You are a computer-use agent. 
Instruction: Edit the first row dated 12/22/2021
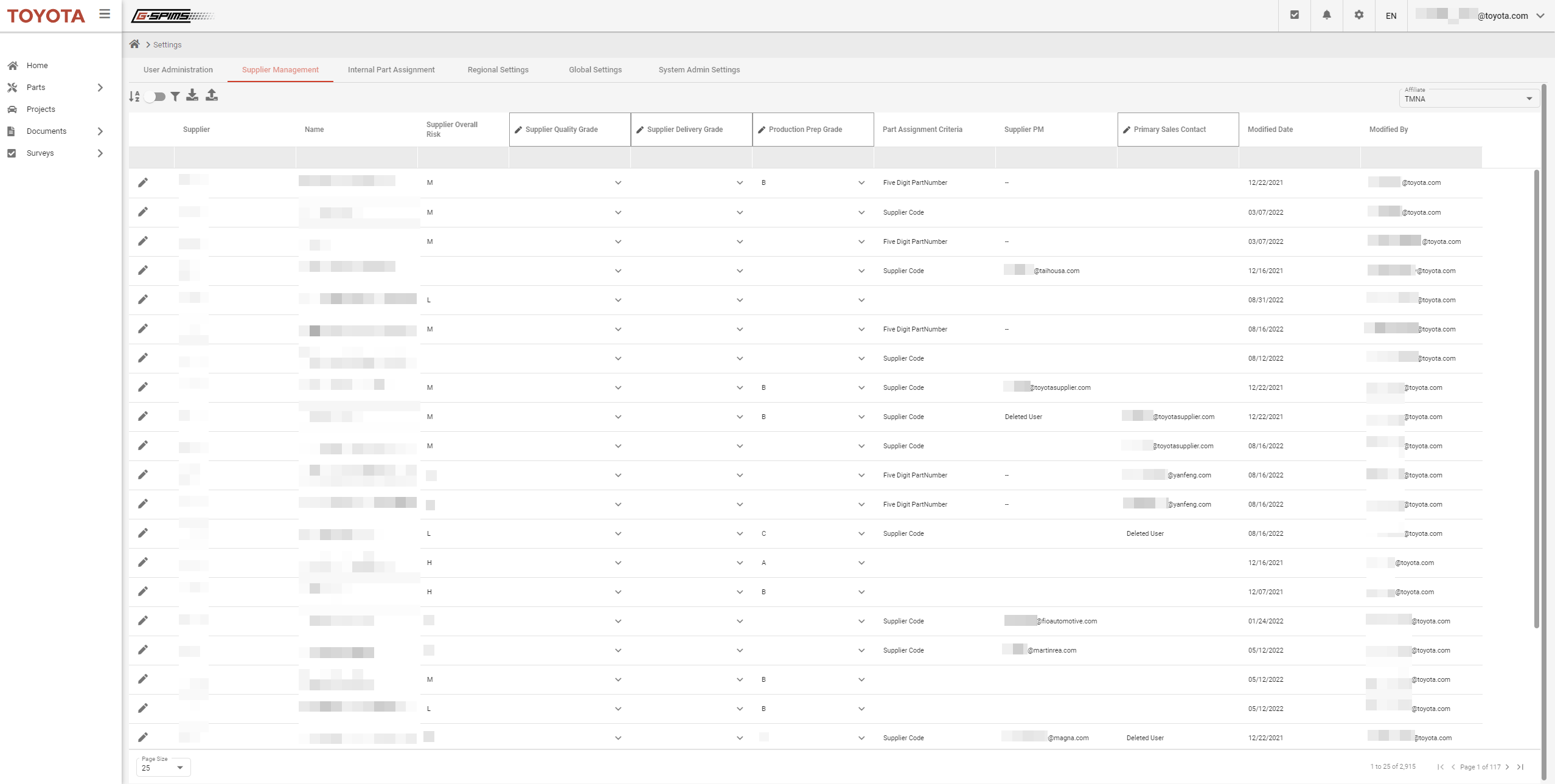click(x=143, y=182)
